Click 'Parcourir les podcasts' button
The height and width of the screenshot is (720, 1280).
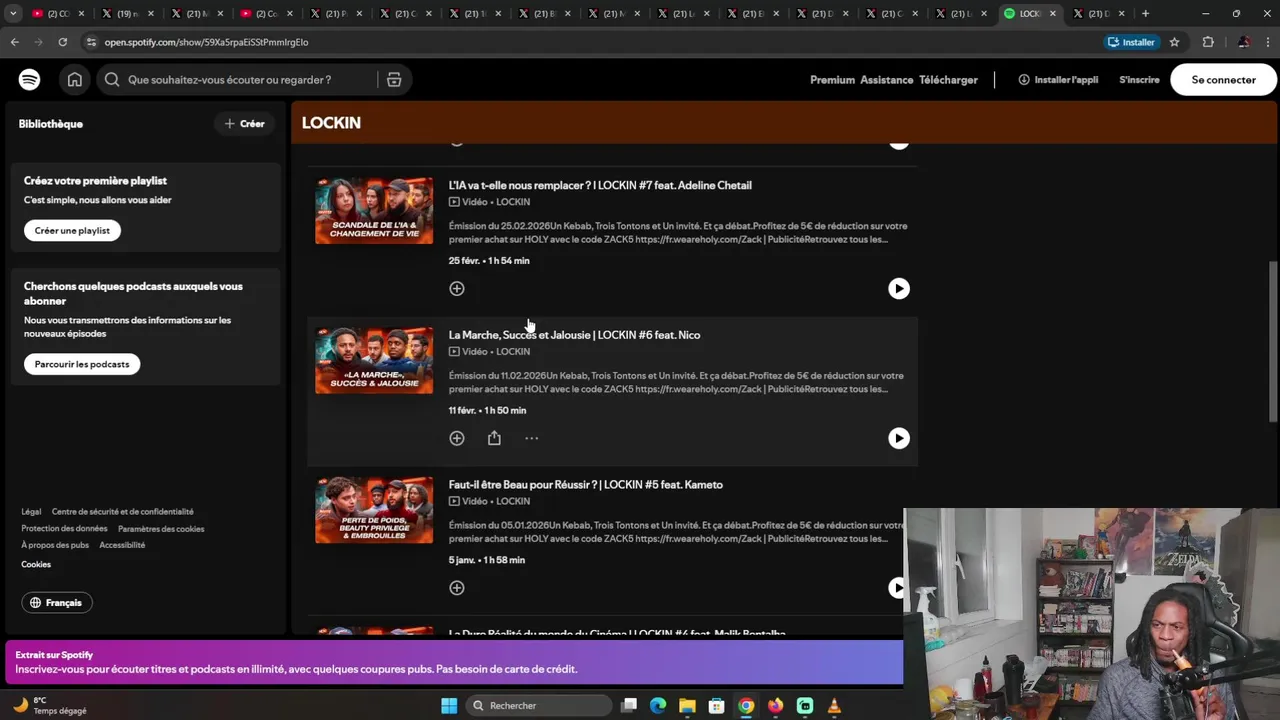tap(82, 364)
